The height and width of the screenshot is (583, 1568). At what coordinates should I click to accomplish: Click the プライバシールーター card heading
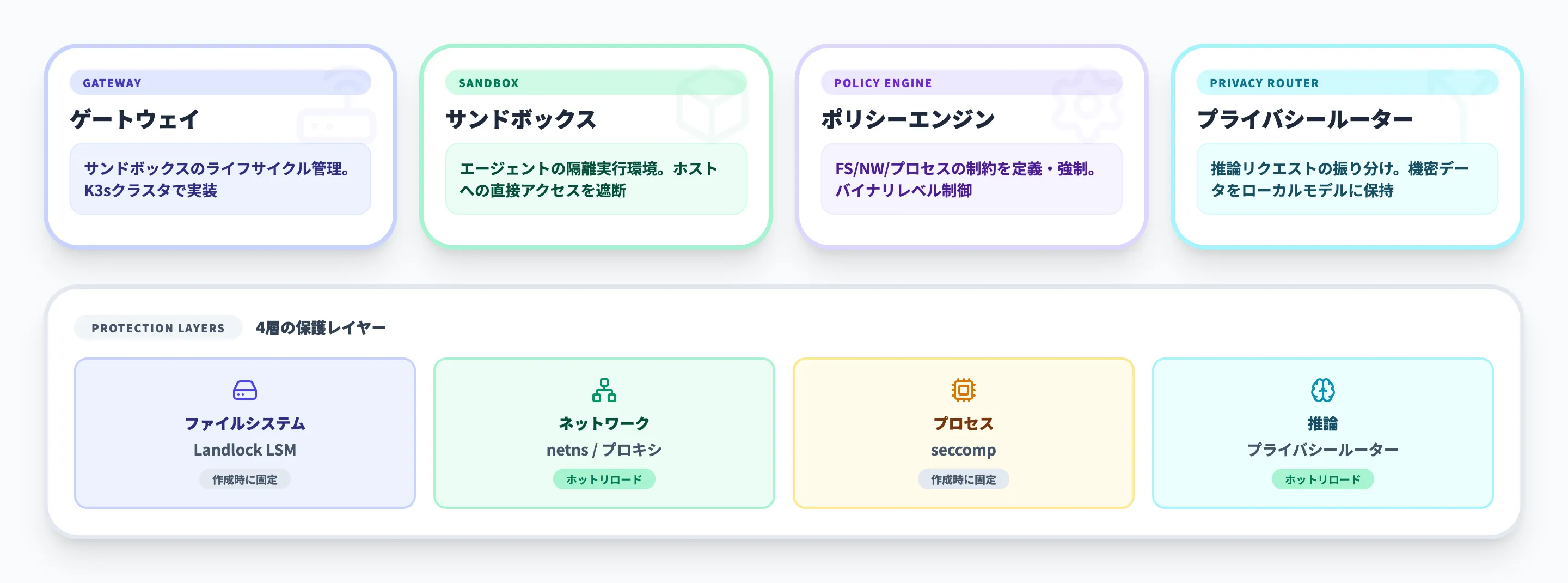tap(1304, 119)
